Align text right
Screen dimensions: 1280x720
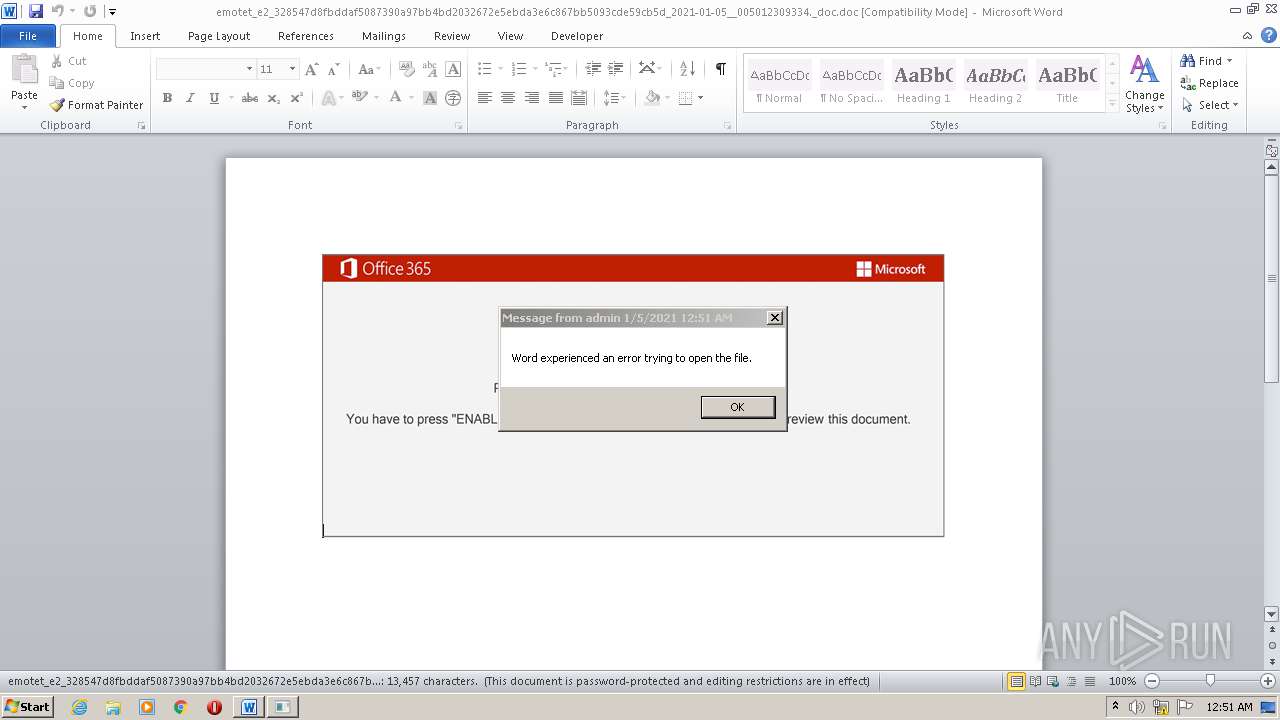click(532, 98)
